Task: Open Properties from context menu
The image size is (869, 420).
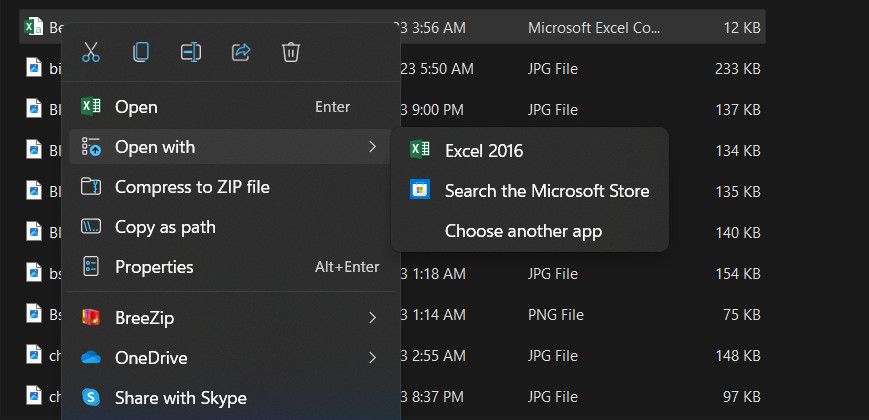Action: (231, 267)
